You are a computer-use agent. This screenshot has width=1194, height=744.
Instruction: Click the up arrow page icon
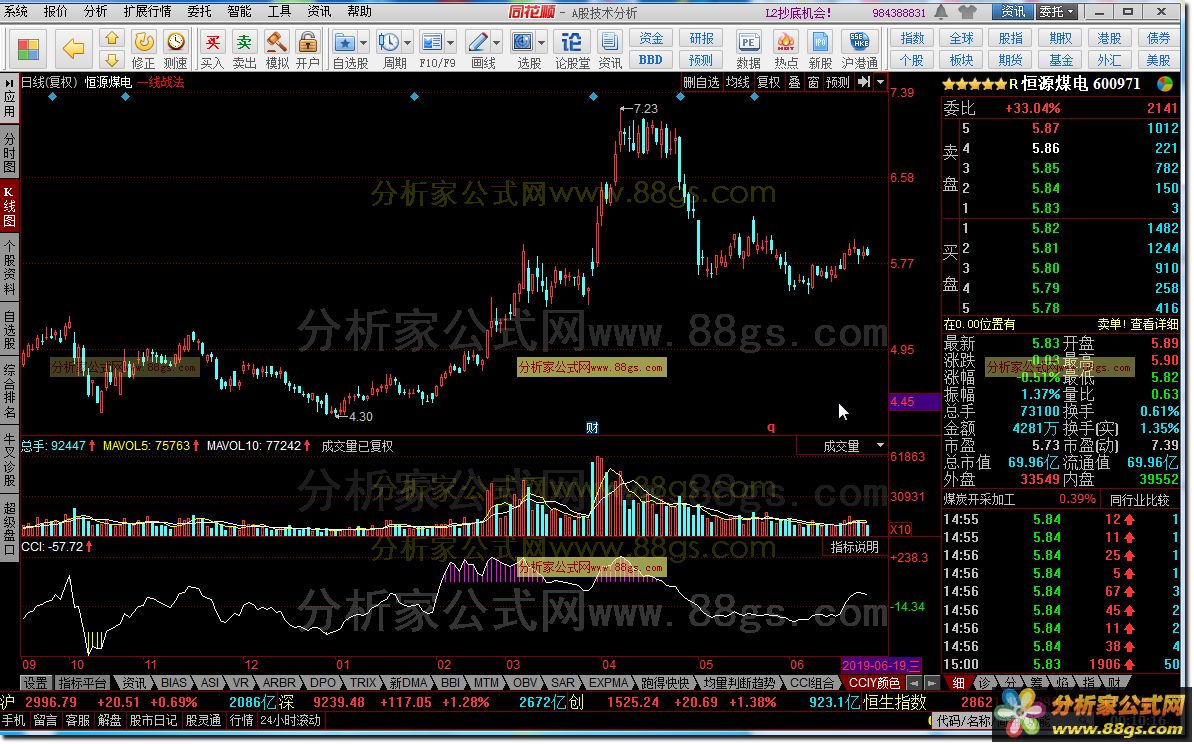pos(112,39)
